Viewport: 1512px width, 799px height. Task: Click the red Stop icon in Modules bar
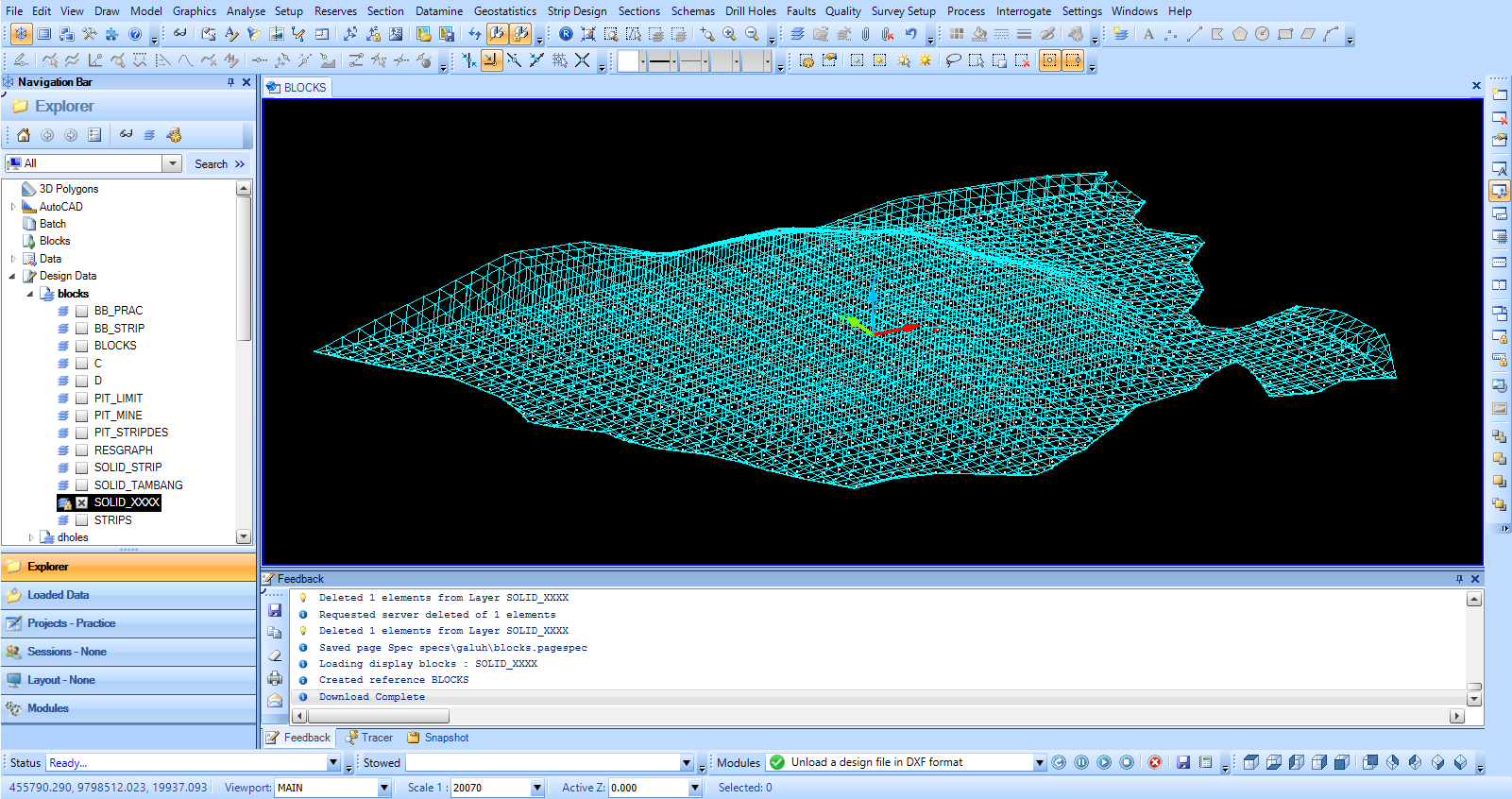(1154, 762)
